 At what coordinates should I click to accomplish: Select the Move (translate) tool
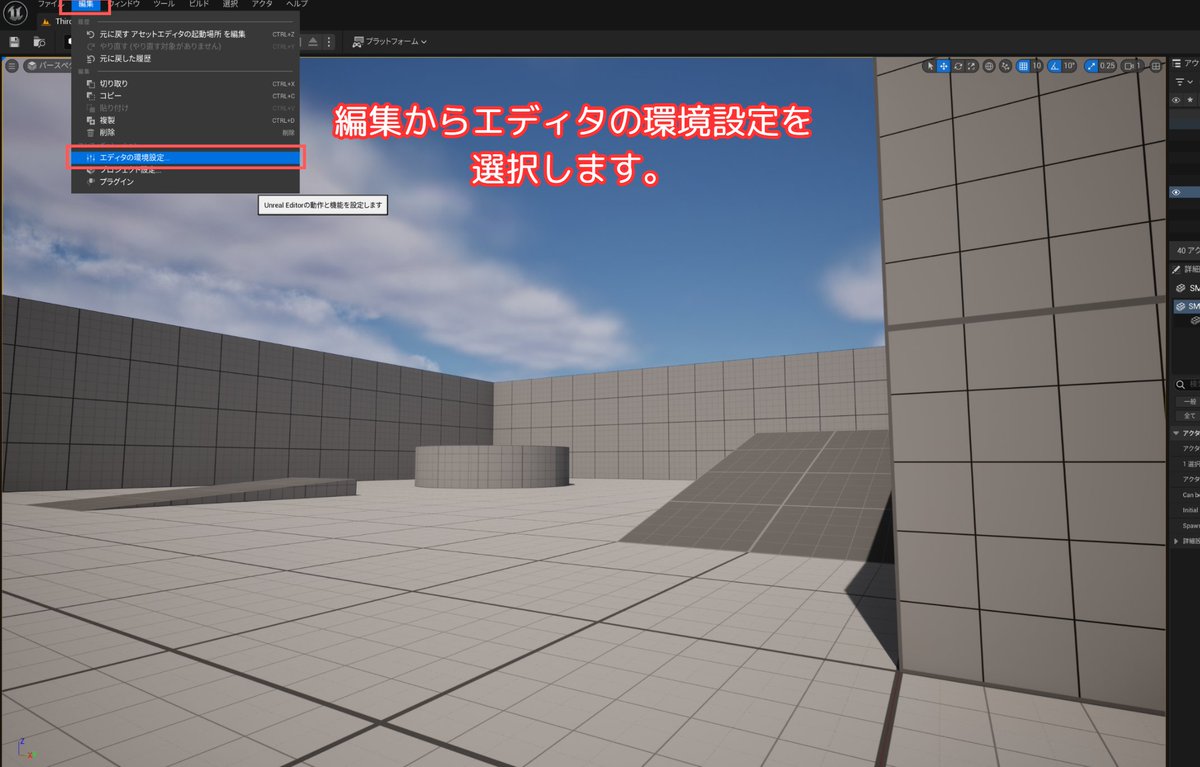[x=941, y=66]
